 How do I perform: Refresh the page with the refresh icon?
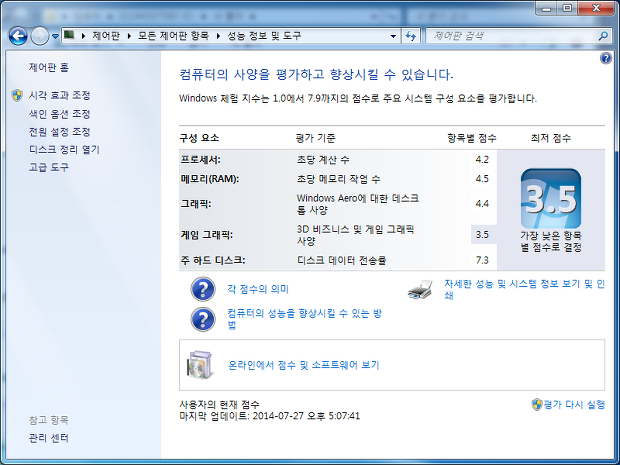point(410,36)
